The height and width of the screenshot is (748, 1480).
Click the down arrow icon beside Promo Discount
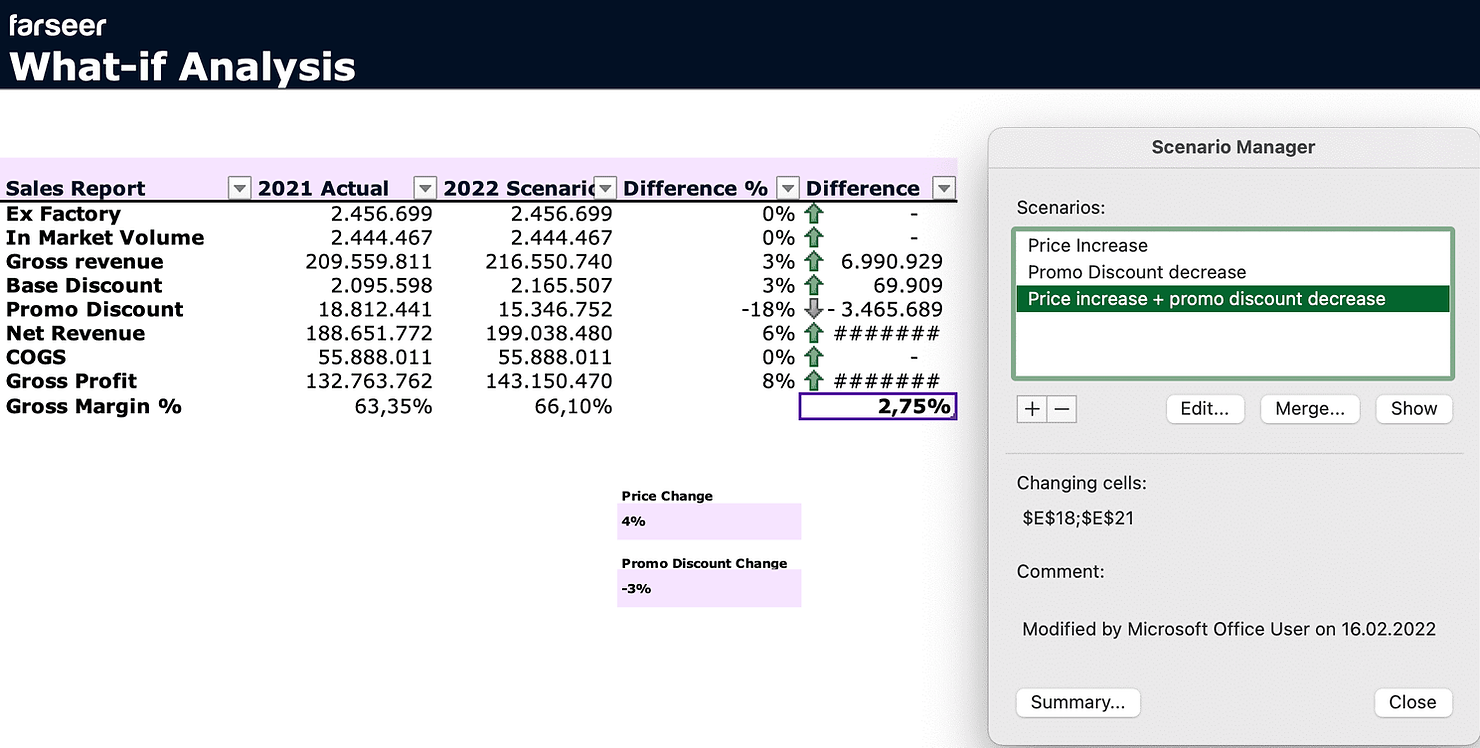[x=815, y=310]
